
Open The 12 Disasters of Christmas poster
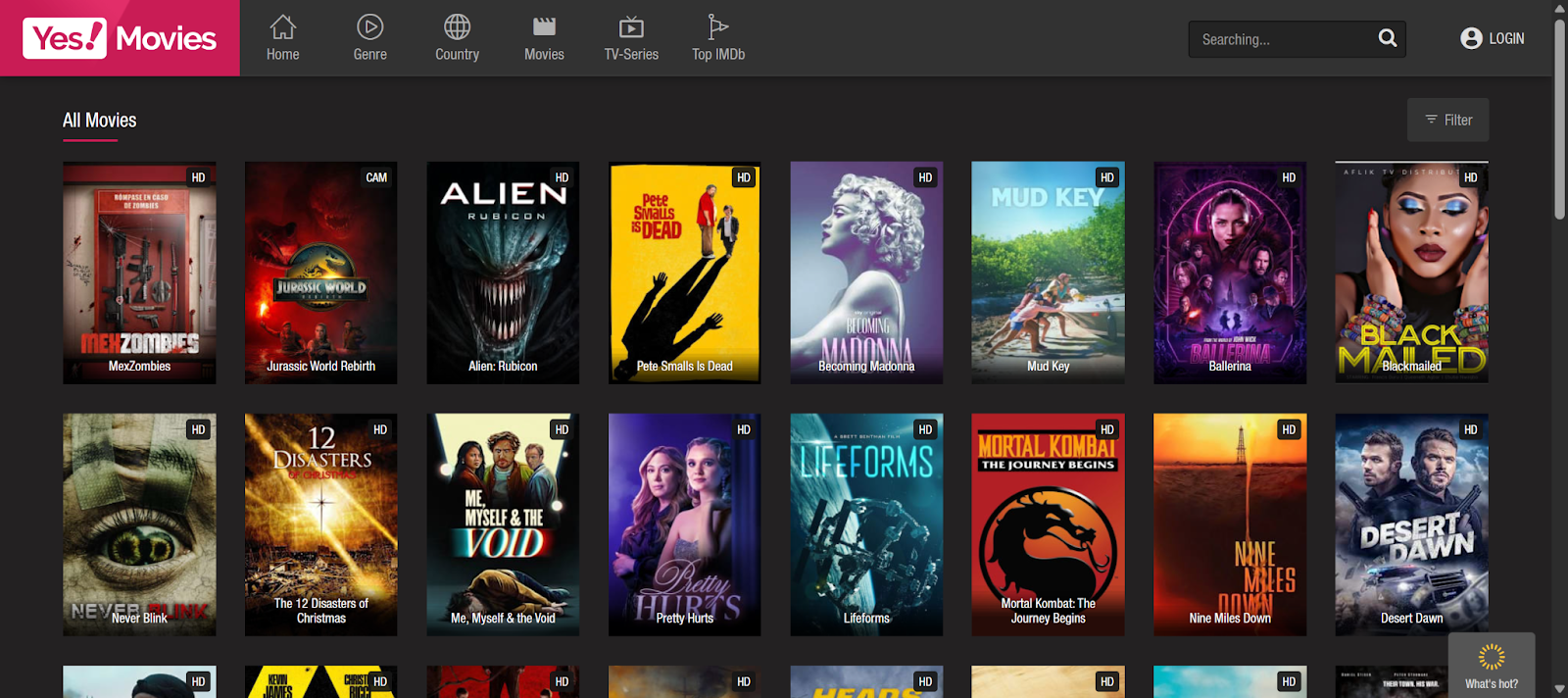[x=321, y=524]
